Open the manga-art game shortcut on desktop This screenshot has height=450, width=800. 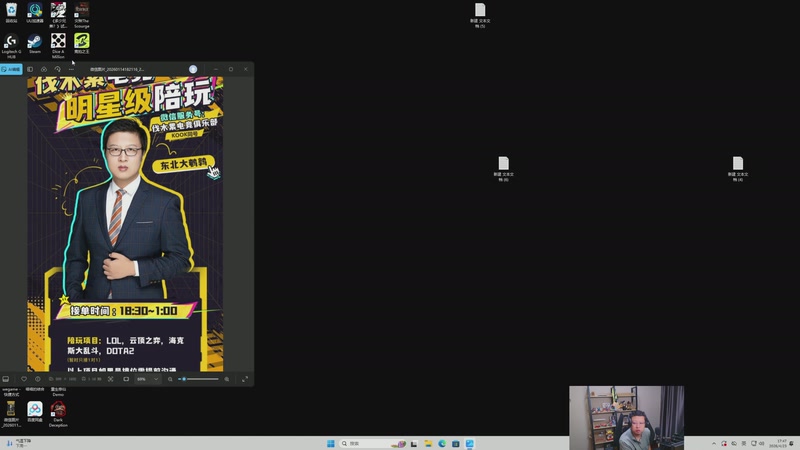pyautogui.click(x=58, y=15)
